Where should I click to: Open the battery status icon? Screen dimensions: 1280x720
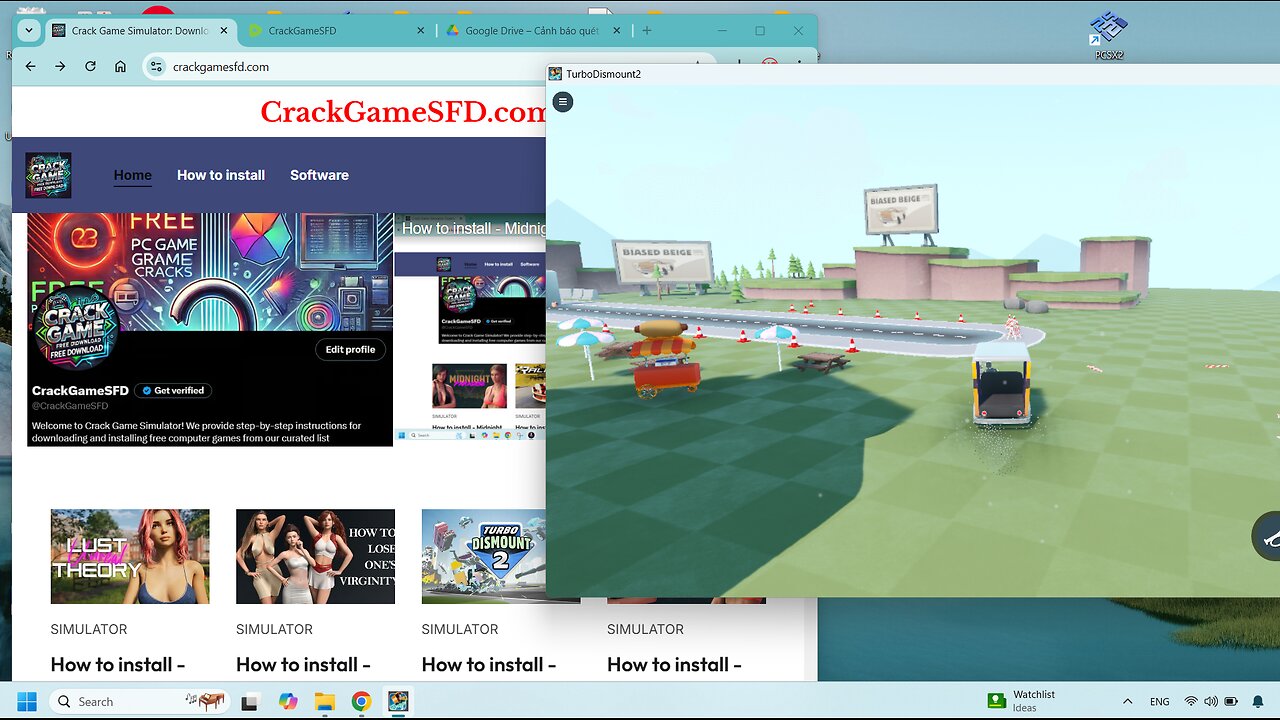tap(1231, 701)
